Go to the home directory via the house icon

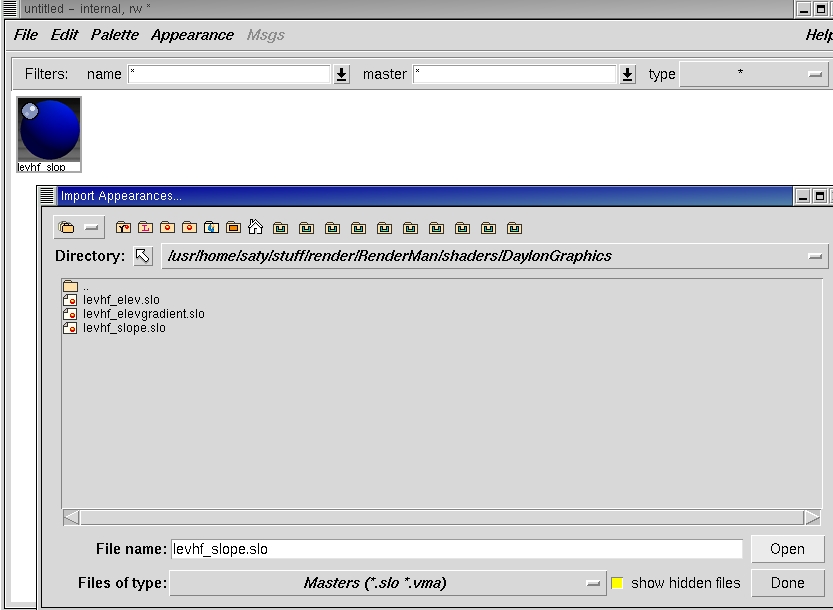256,227
